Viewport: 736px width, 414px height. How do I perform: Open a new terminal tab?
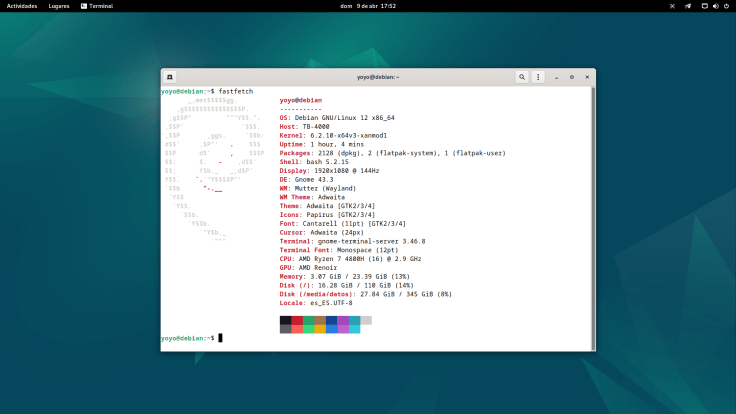[x=170, y=76]
